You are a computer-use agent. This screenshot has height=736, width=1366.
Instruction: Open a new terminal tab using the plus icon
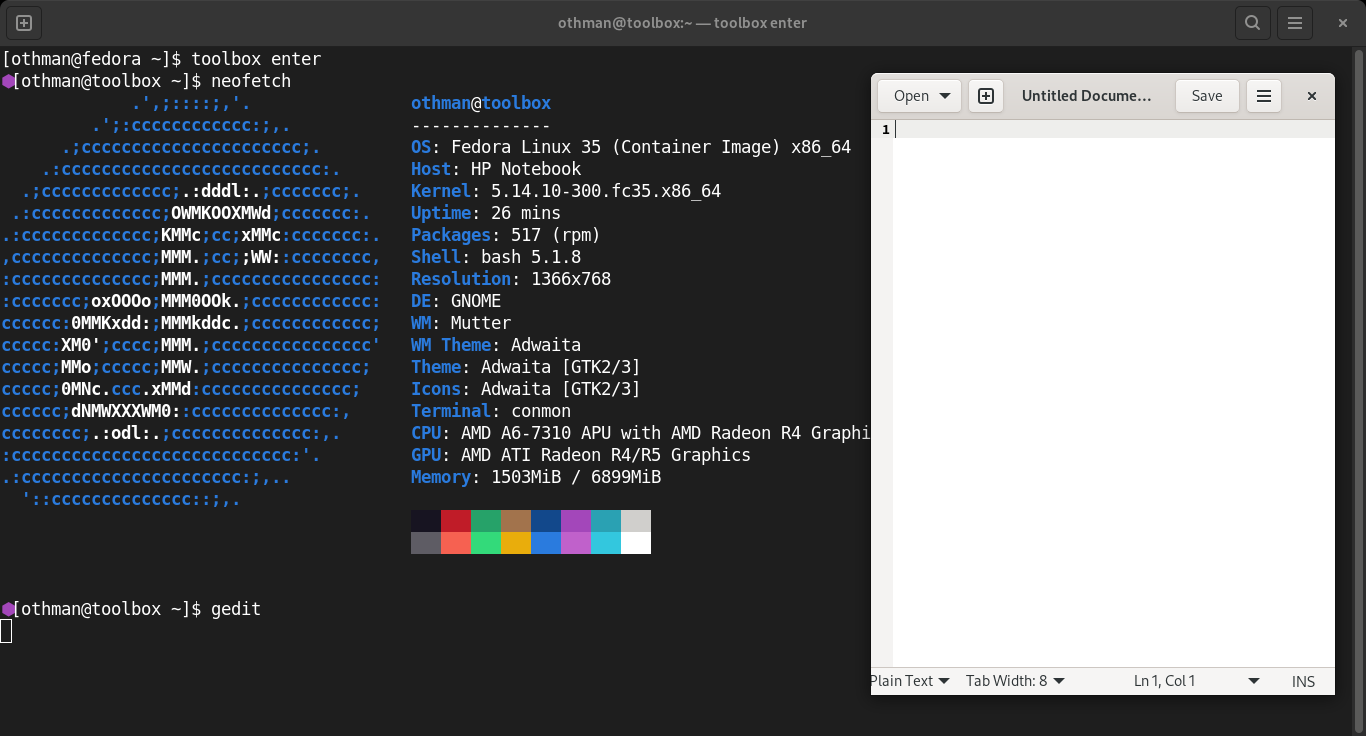click(24, 23)
